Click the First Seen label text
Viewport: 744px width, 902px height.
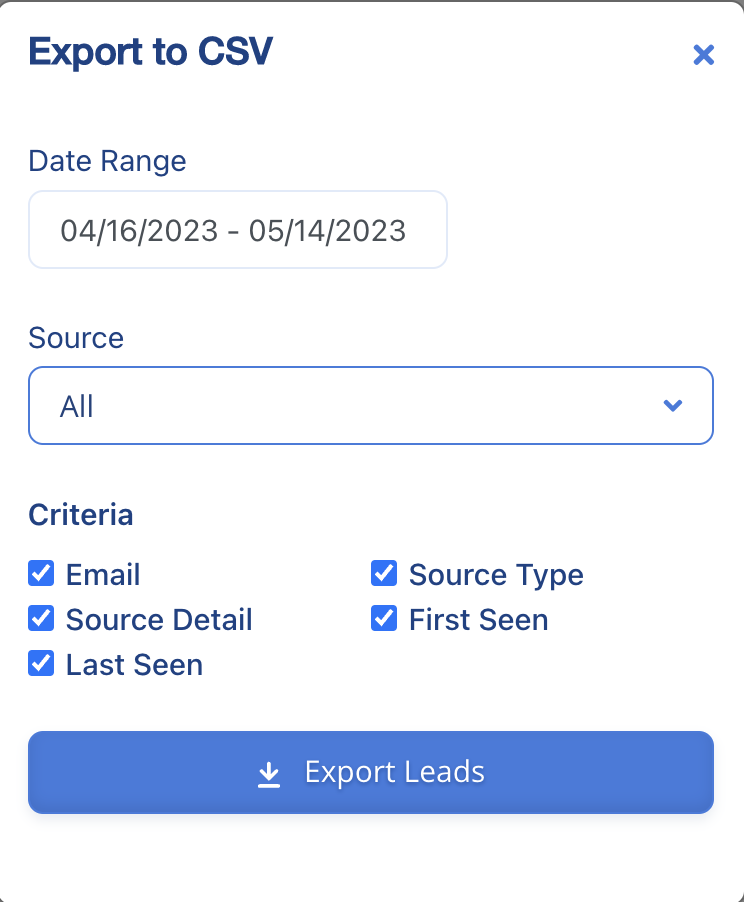point(478,619)
